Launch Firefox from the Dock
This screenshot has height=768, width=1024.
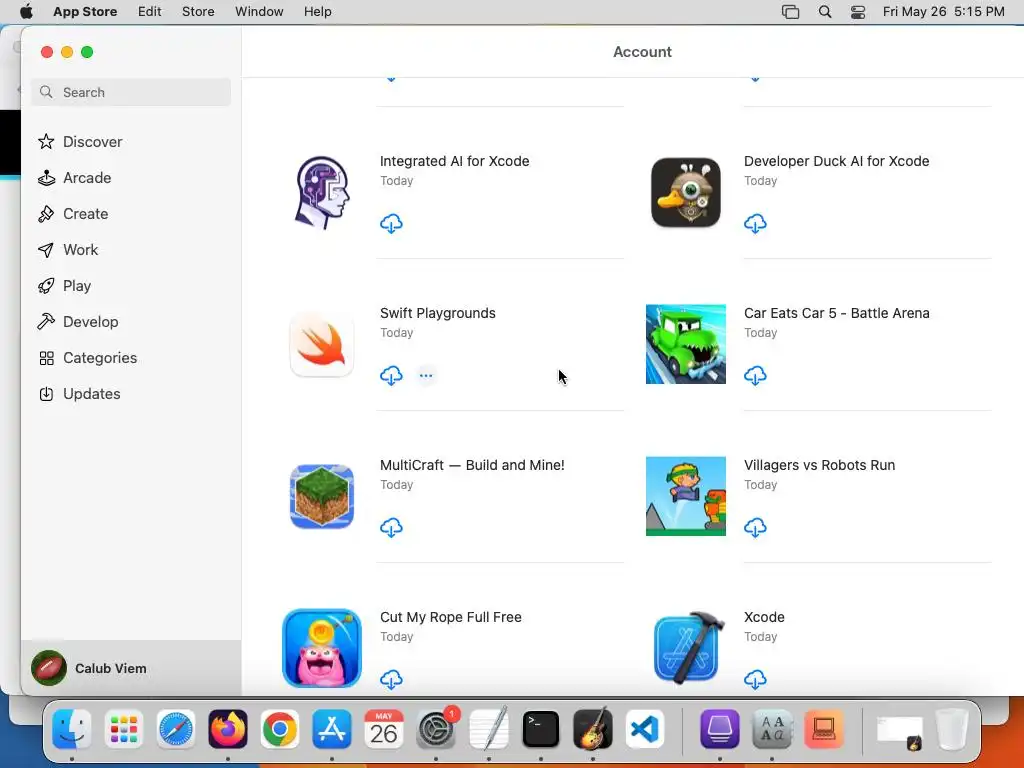tap(228, 729)
